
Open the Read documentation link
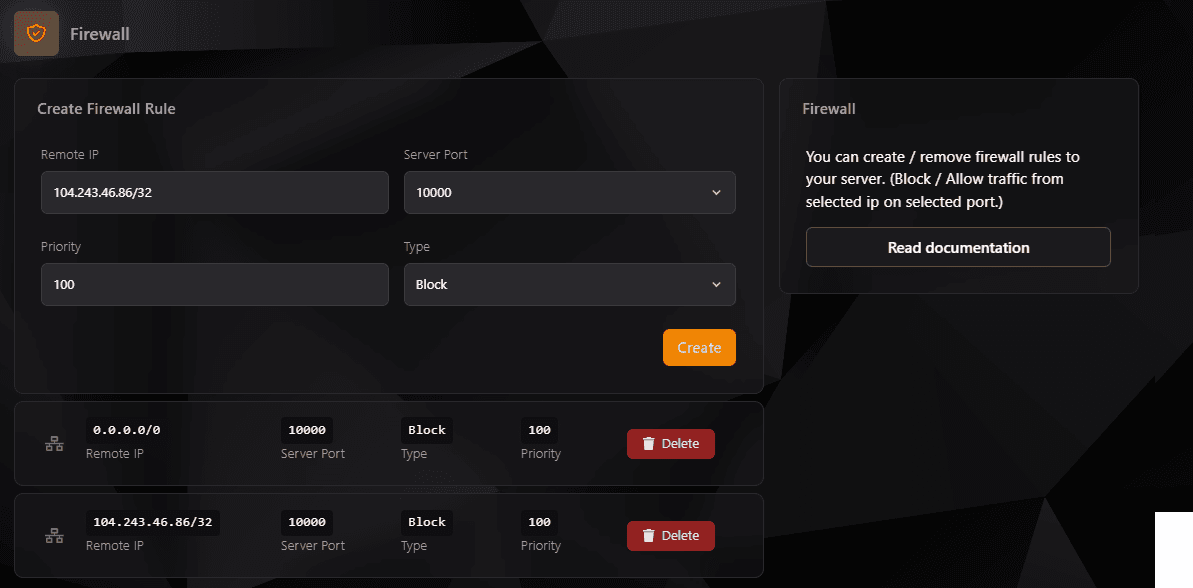click(958, 247)
